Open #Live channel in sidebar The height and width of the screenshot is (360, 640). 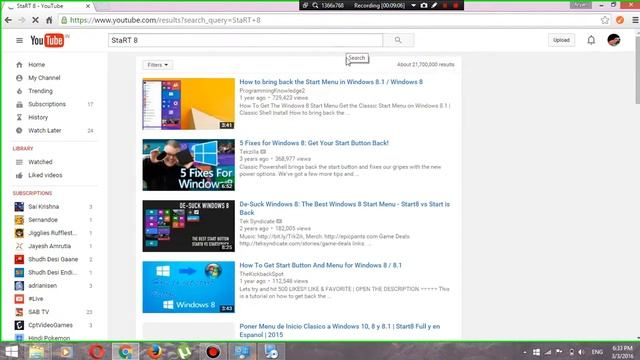(x=36, y=299)
